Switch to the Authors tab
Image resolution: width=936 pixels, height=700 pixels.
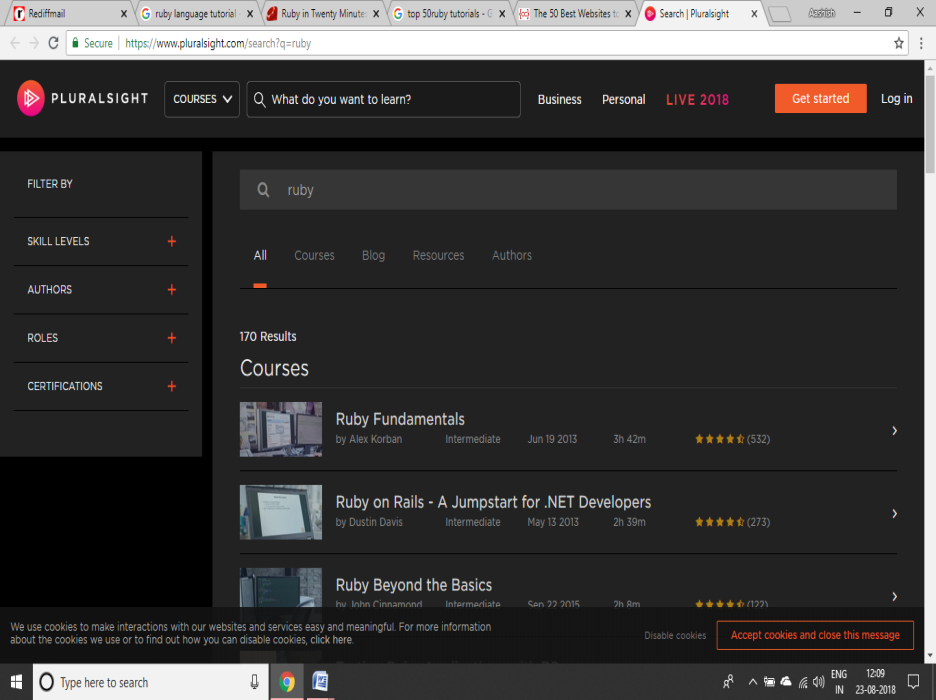coord(512,255)
